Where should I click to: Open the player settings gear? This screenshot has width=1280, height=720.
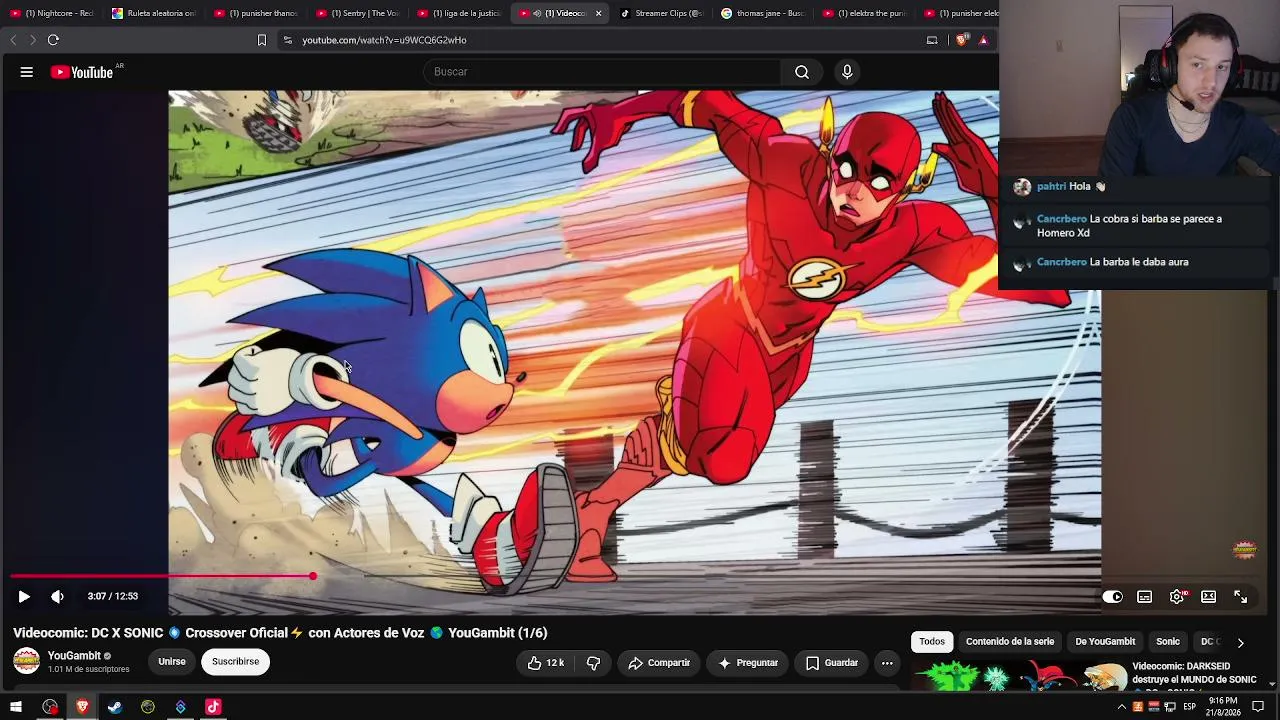[1177, 597]
